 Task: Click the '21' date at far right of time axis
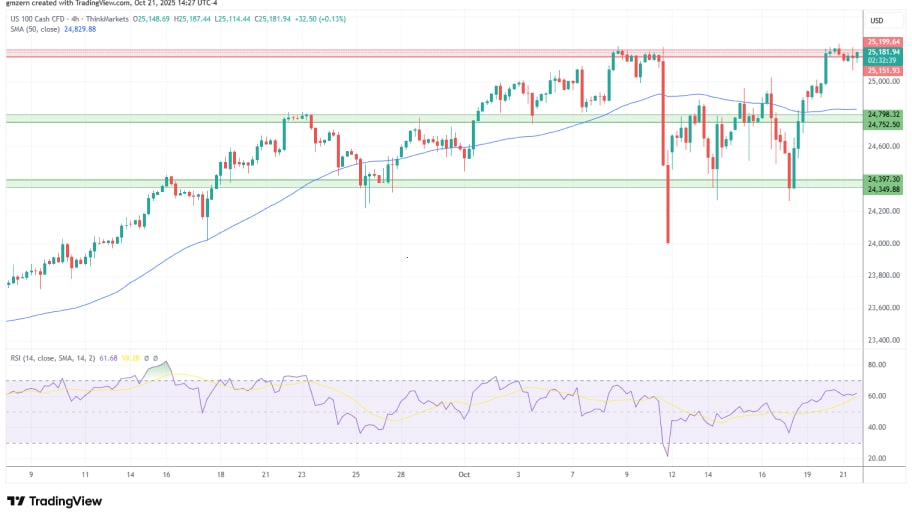click(x=843, y=477)
